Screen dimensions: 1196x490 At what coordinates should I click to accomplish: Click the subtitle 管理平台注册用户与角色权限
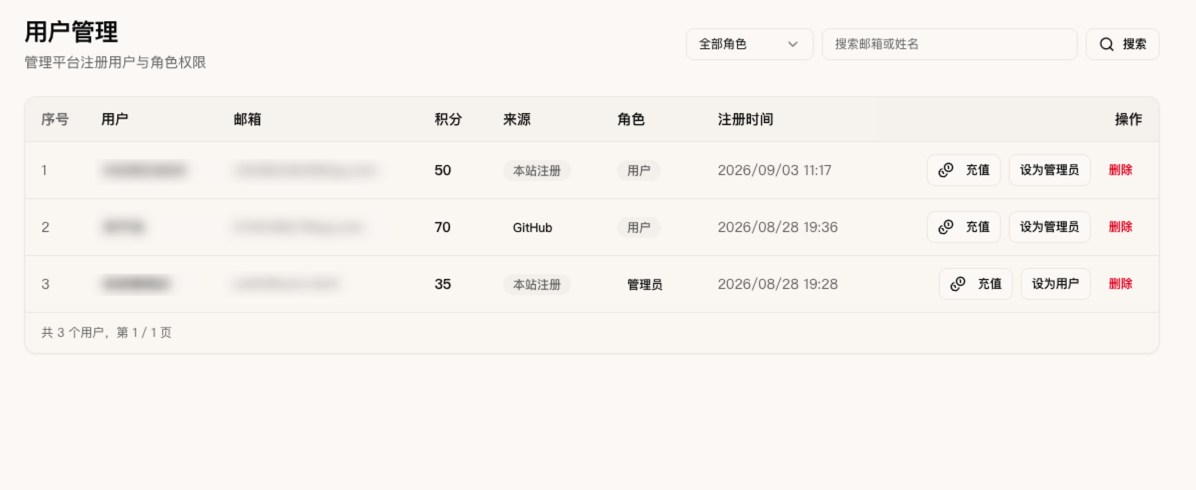coord(115,63)
